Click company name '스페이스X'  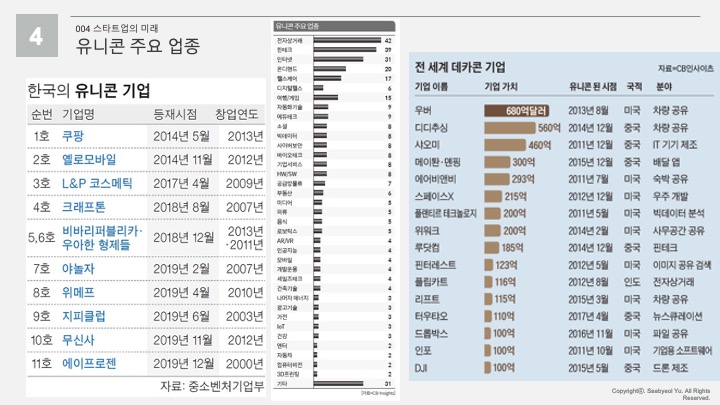[x=434, y=197]
